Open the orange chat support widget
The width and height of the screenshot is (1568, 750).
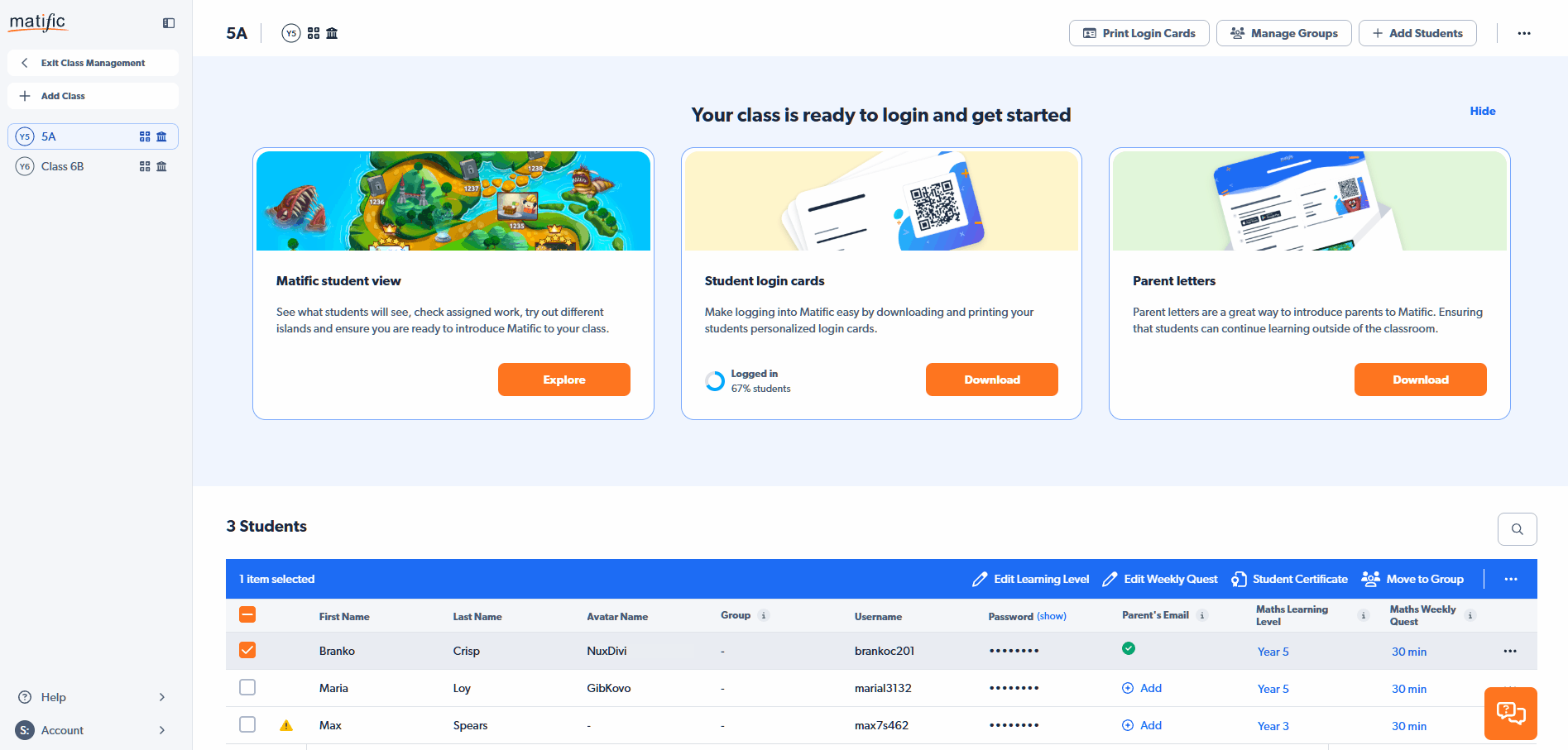pos(1511,714)
